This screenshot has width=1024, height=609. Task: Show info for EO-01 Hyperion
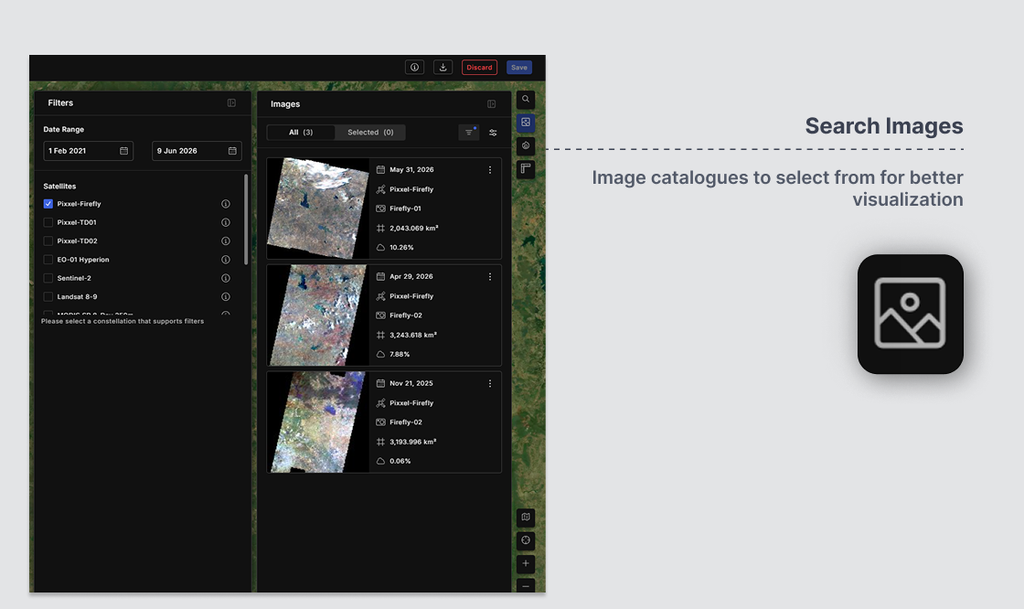click(225, 260)
